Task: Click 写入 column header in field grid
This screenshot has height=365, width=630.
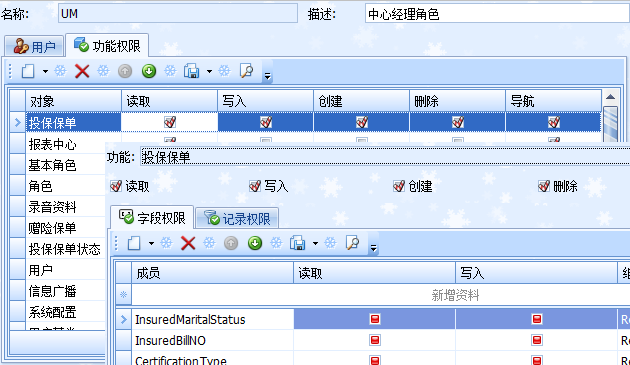Action: (x=536, y=273)
